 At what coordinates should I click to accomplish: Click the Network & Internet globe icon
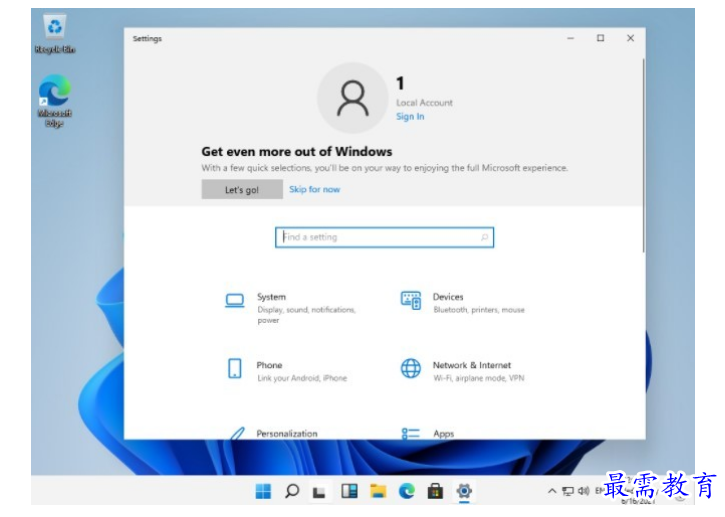click(411, 369)
